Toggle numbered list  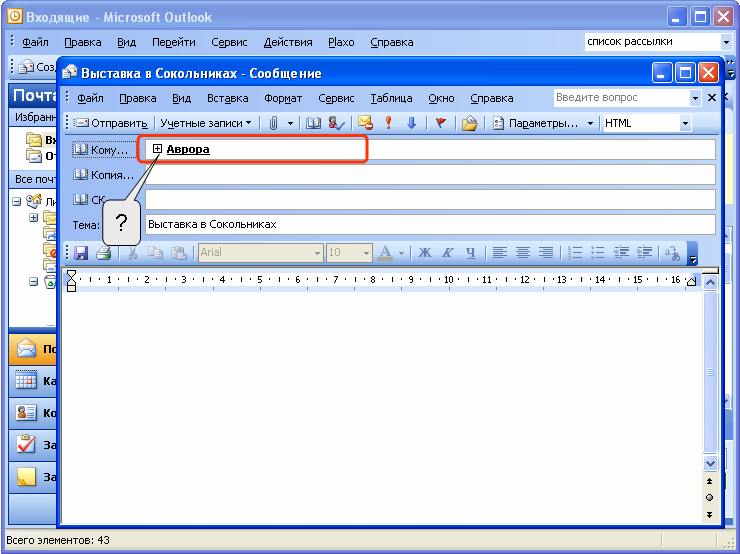[575, 252]
